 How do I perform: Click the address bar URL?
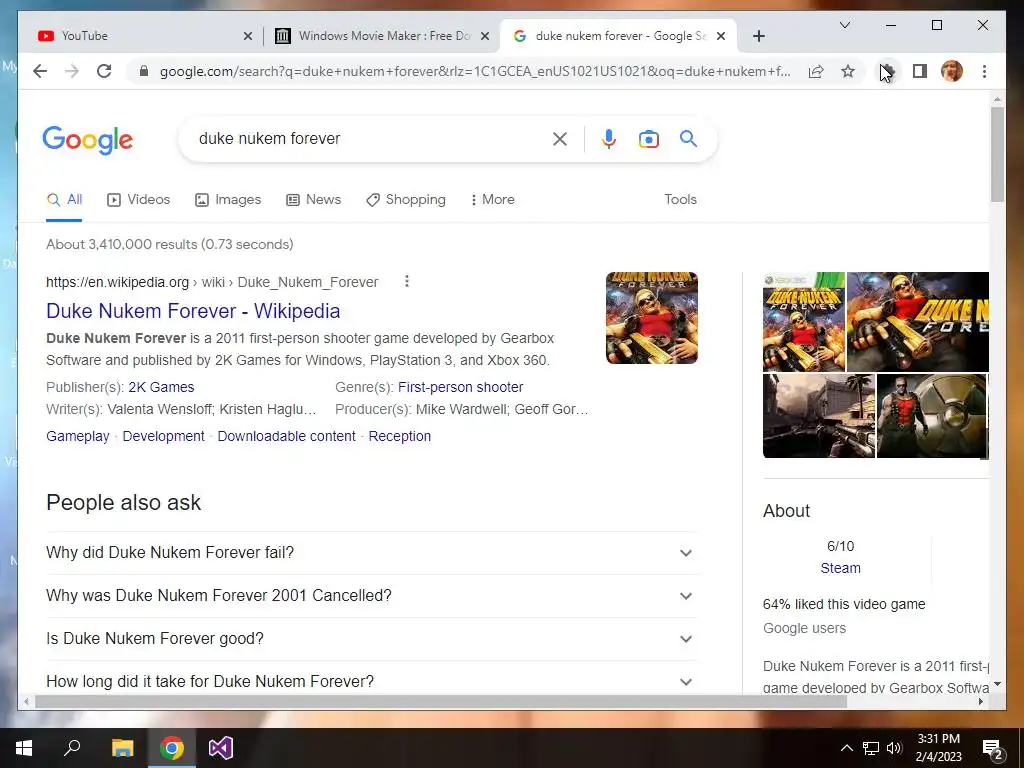(x=475, y=71)
